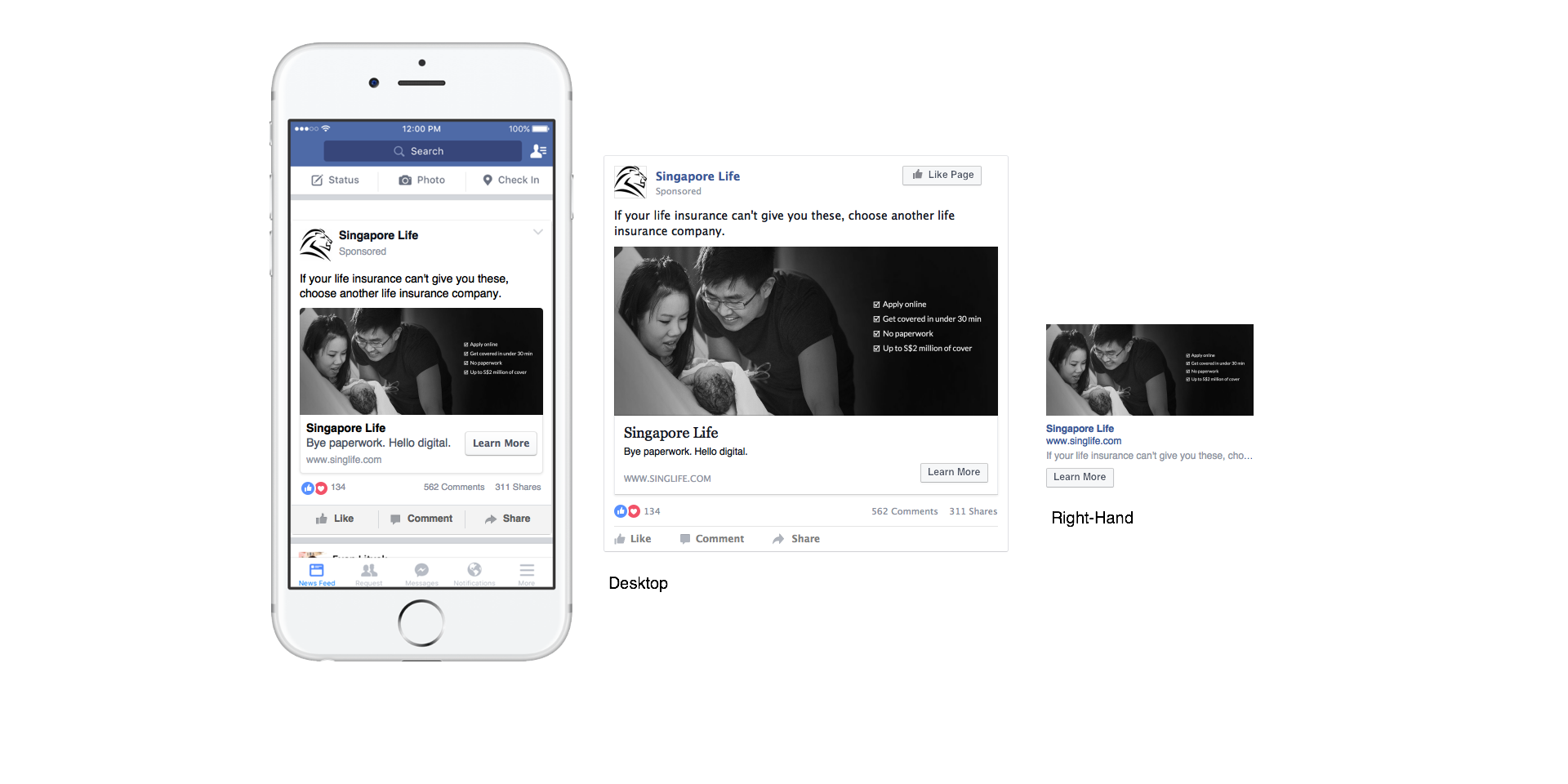Click Singapore Life headline in the Desktop ad

671,433
